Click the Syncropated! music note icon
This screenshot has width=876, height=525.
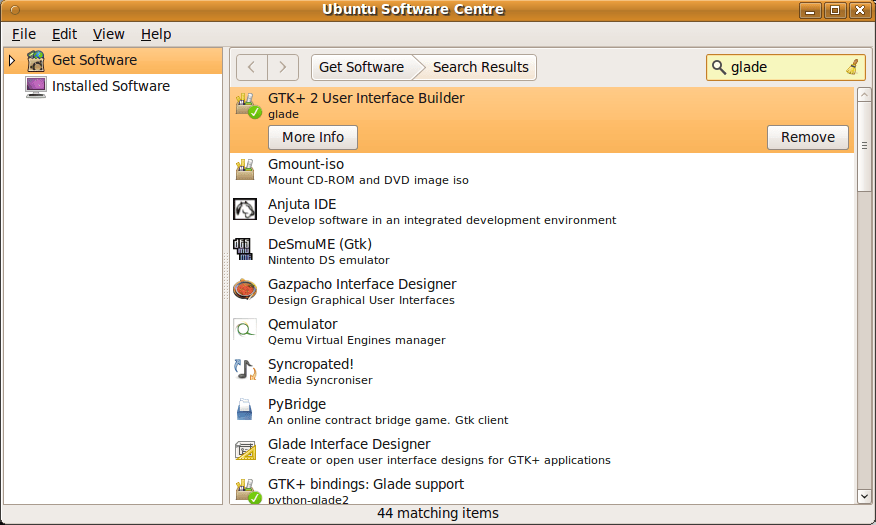point(245,370)
